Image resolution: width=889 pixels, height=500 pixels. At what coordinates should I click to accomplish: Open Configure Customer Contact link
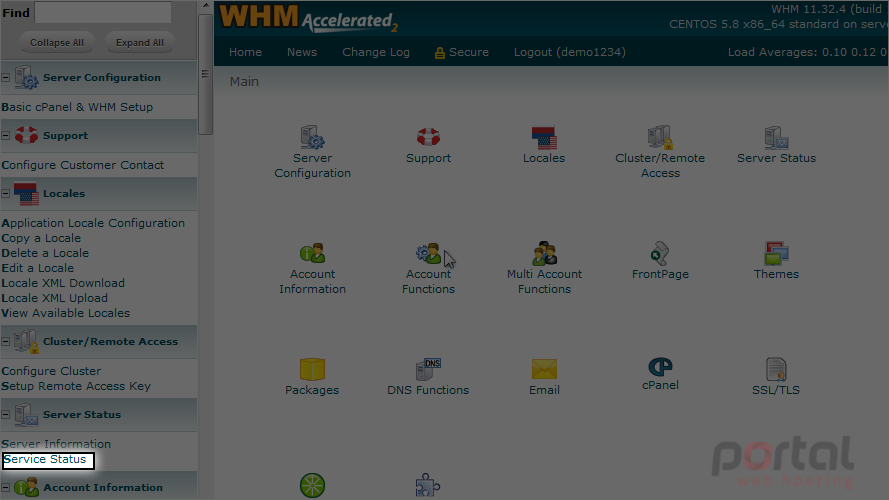[83, 165]
